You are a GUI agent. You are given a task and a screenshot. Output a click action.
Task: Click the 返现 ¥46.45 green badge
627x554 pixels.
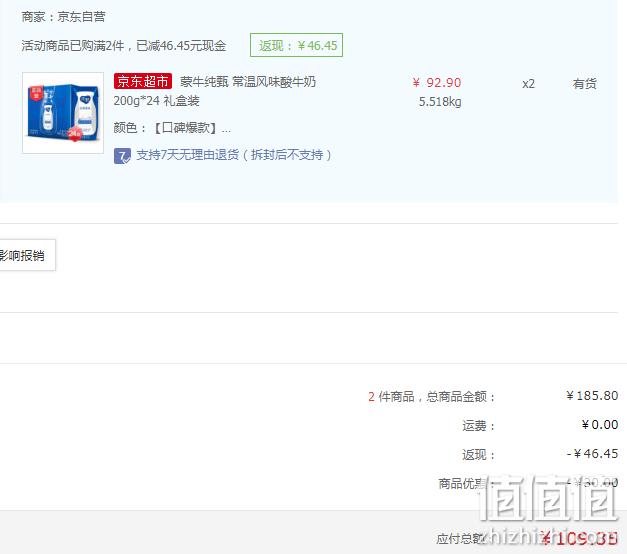coord(296,45)
